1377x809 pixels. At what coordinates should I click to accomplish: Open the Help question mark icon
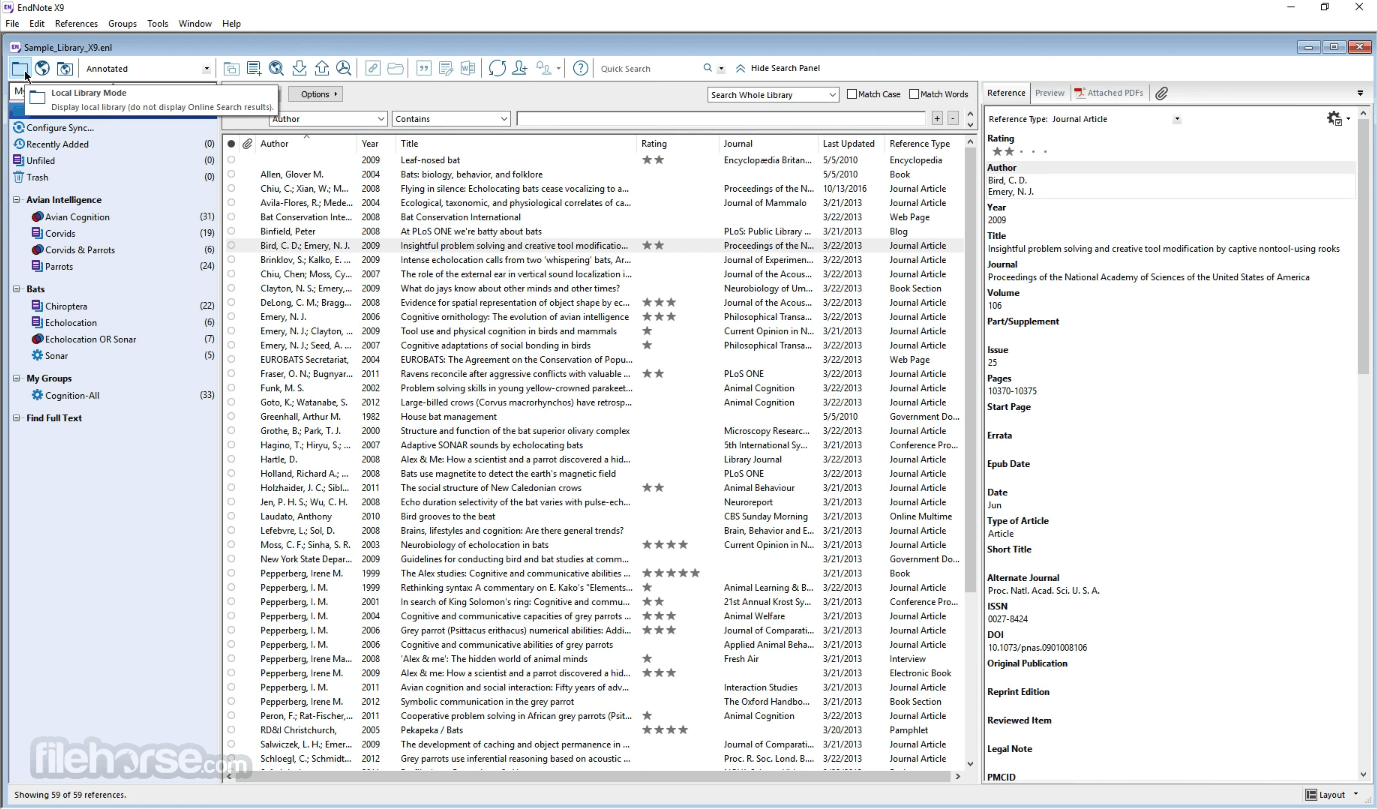click(581, 68)
